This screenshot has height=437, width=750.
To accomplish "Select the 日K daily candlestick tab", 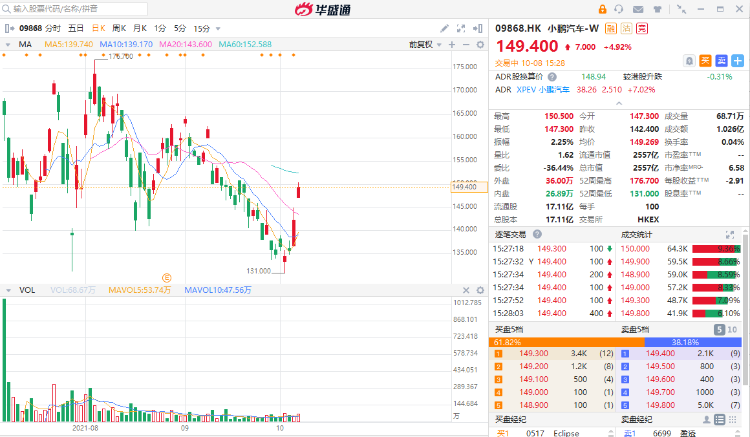I will 99,29.
